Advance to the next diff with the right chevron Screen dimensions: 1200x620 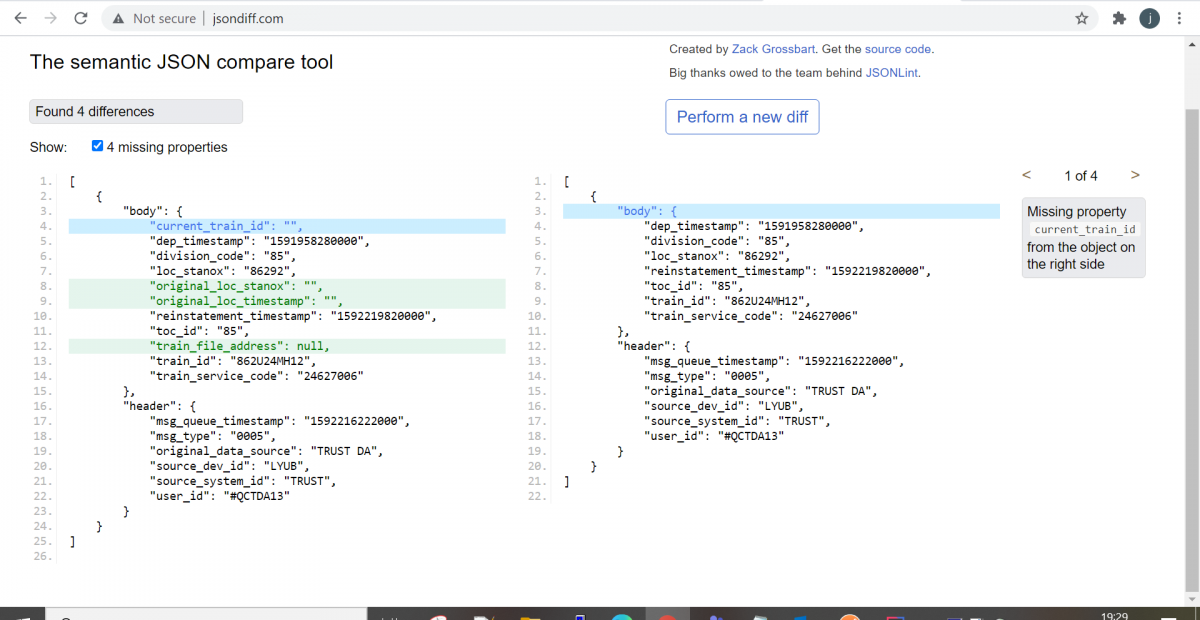click(1135, 175)
